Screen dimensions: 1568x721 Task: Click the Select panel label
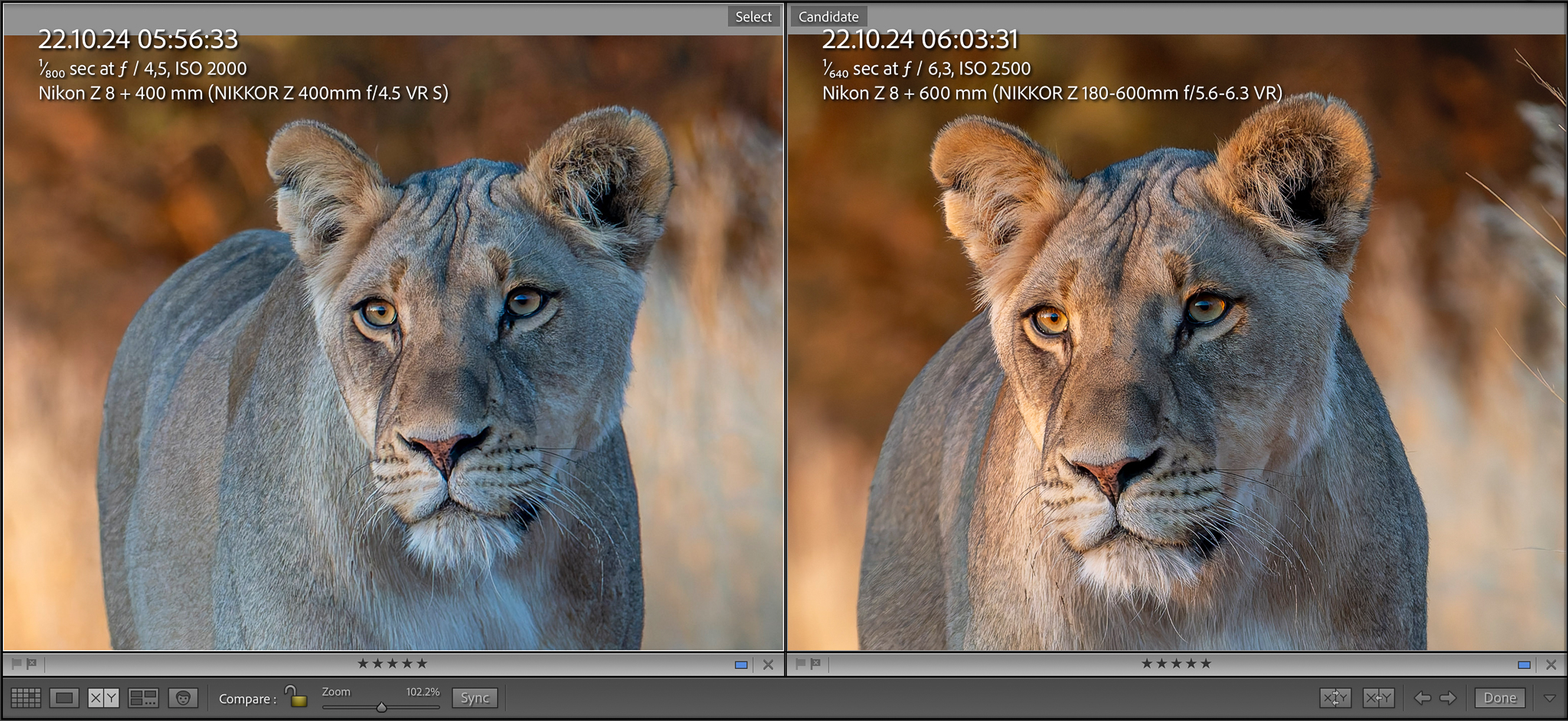[x=753, y=17]
